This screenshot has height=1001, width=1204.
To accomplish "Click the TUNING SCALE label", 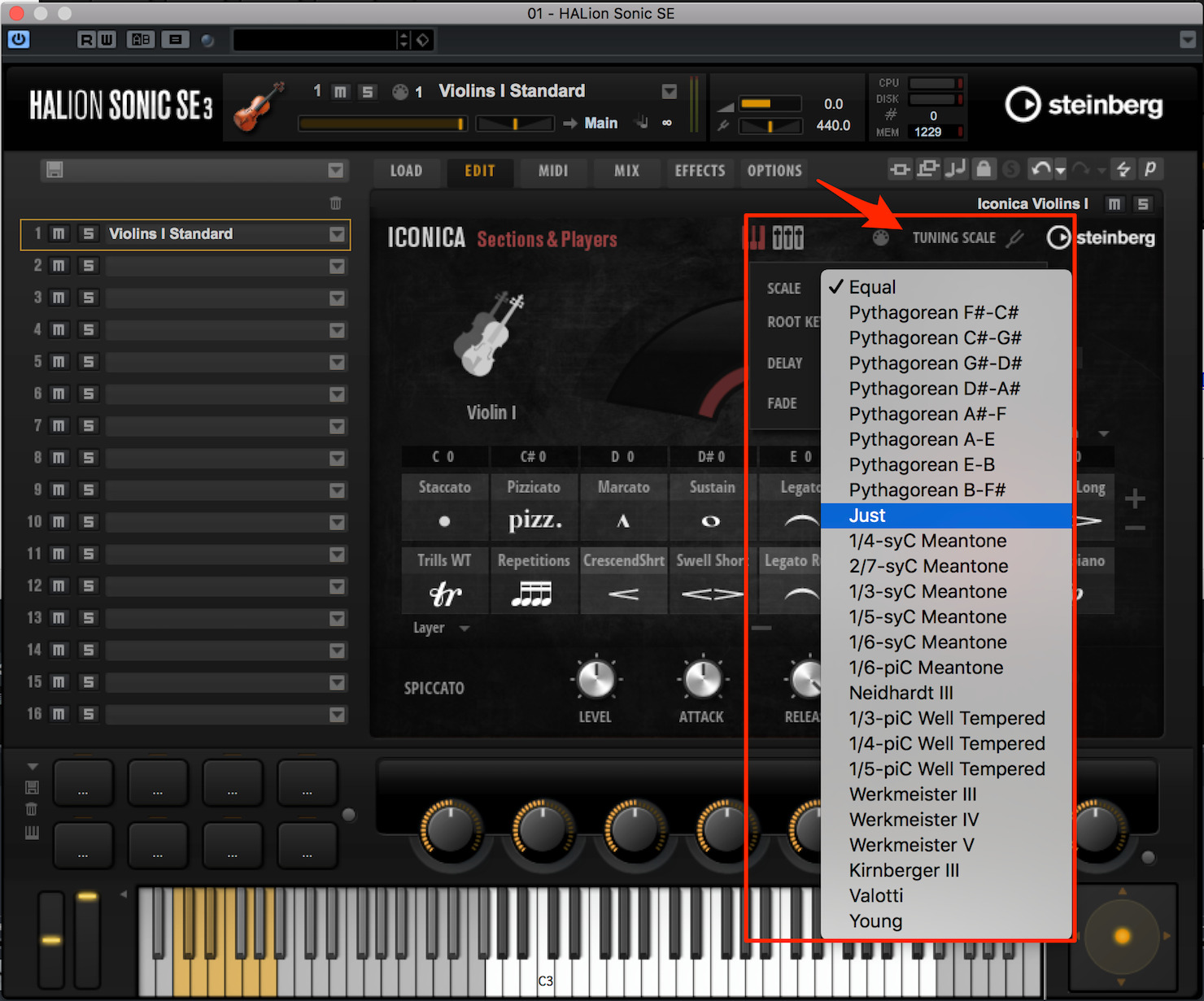I will pyautogui.click(x=953, y=237).
